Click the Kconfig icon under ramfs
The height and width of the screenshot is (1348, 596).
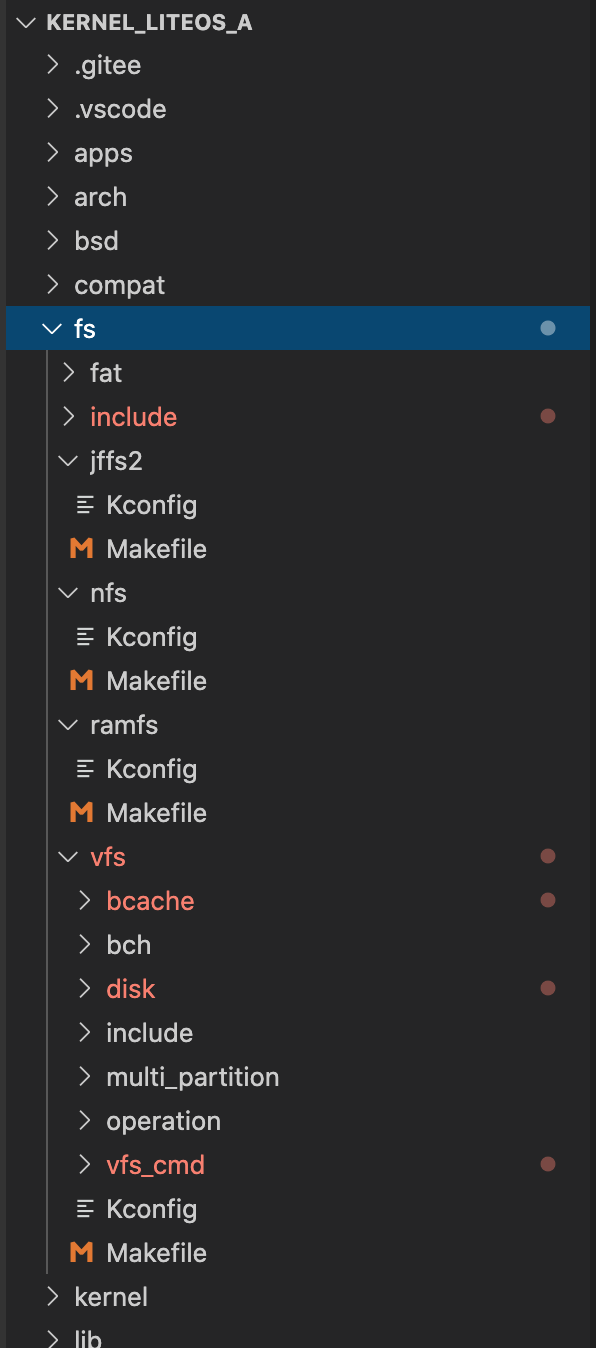(84, 768)
